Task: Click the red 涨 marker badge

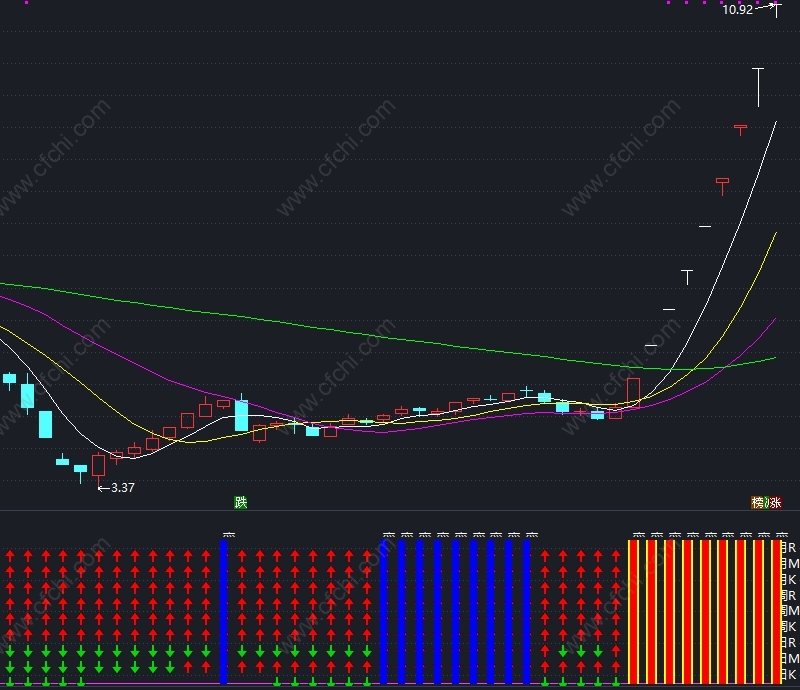Action: coord(775,502)
